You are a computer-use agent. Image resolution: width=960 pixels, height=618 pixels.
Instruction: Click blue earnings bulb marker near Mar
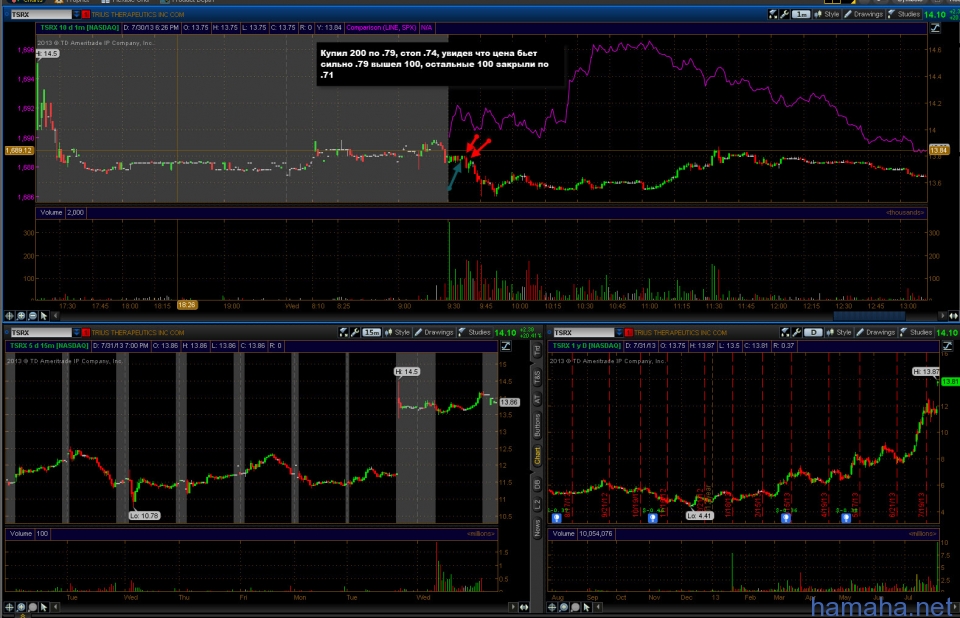(x=786, y=518)
